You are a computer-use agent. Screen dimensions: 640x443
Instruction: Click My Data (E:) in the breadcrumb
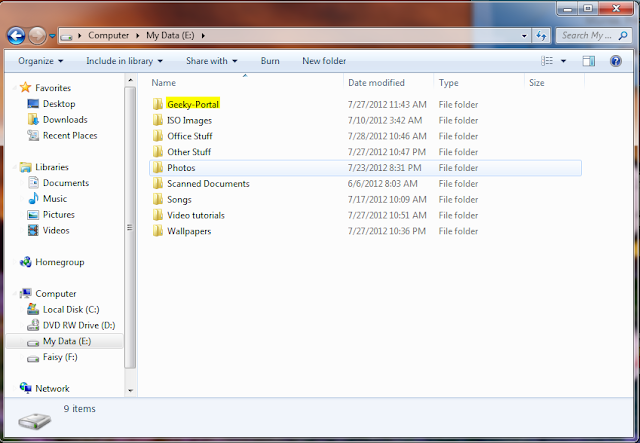[170, 36]
